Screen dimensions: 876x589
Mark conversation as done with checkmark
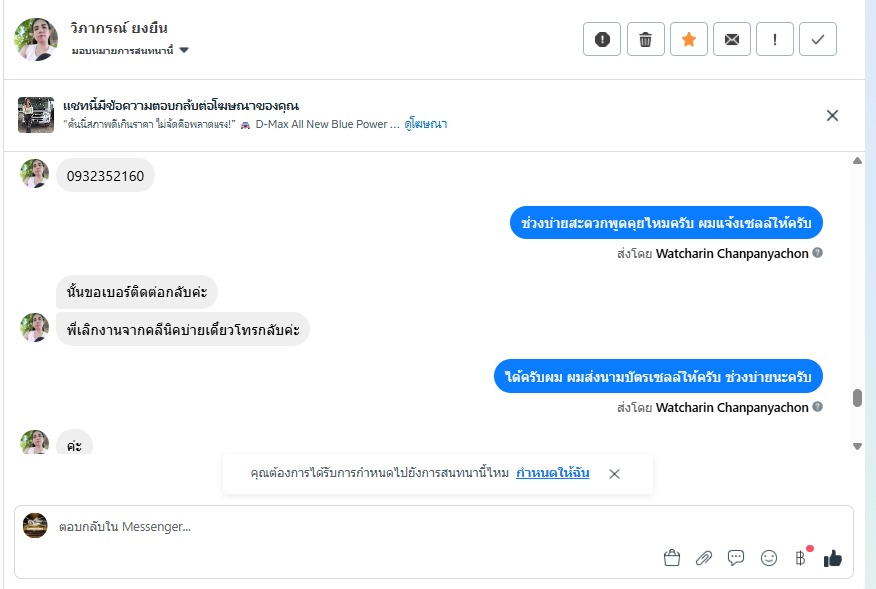tap(818, 39)
